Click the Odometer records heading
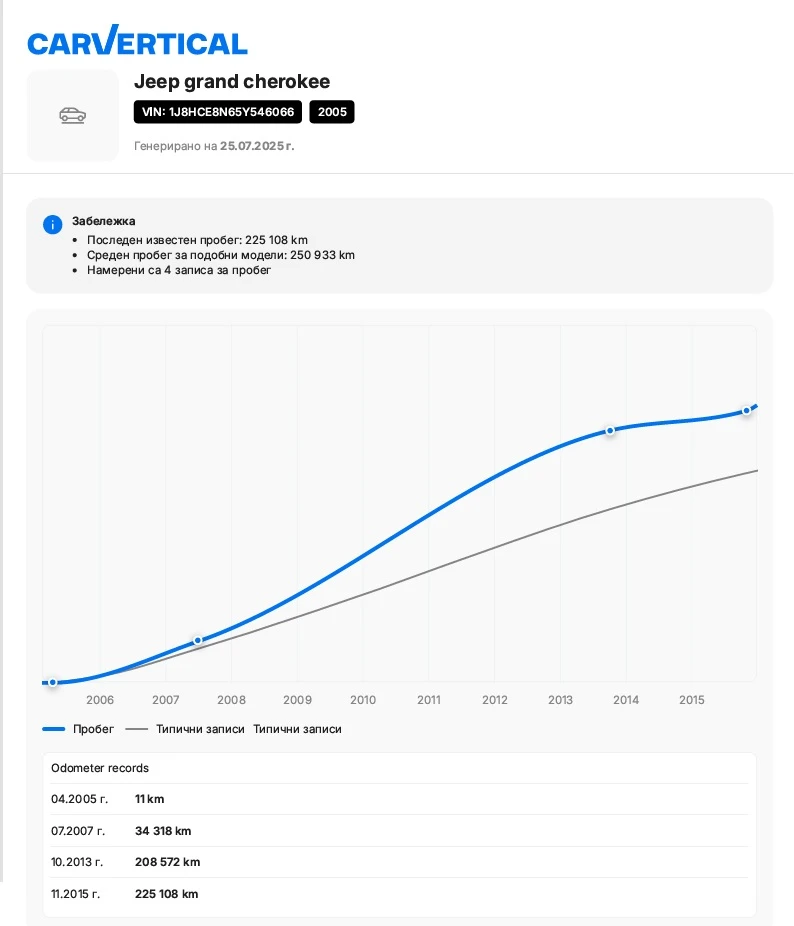Screen dimensions: 794x926 tap(100, 768)
